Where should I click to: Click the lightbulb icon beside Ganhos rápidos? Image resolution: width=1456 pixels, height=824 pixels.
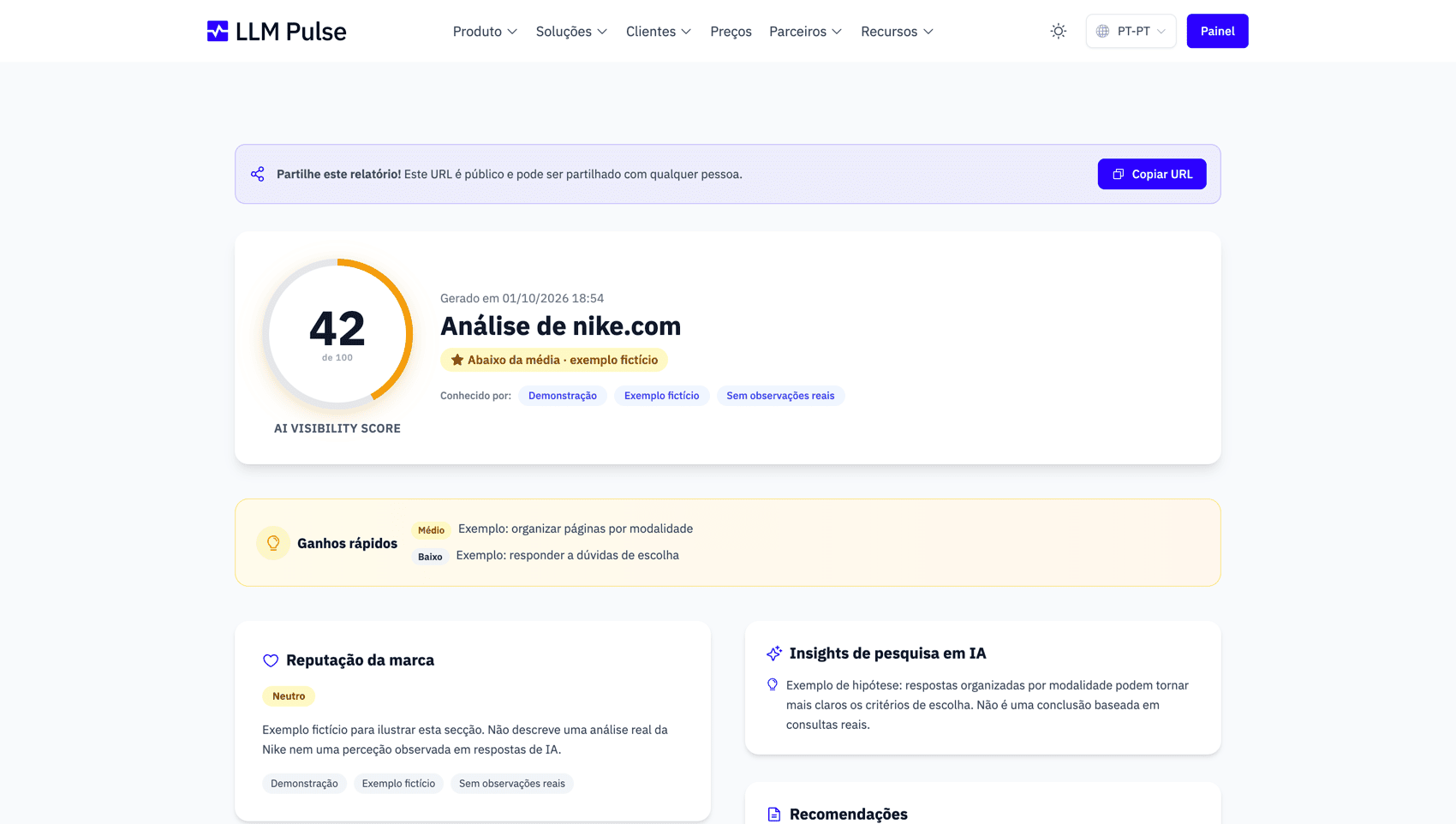tap(273, 543)
